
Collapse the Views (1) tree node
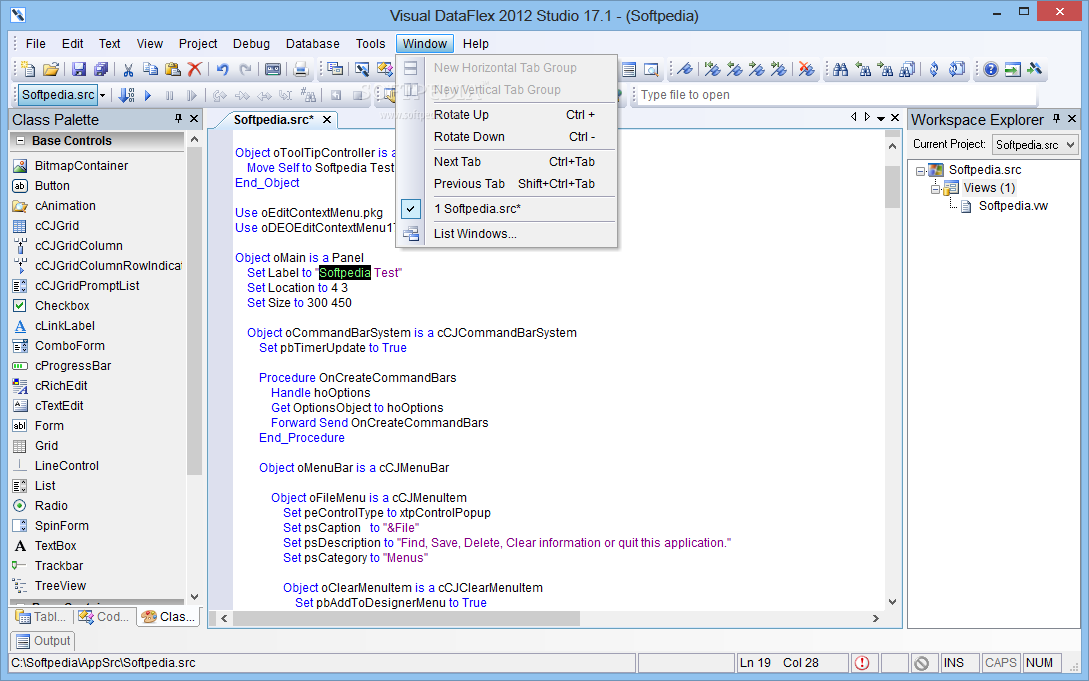(x=936, y=188)
